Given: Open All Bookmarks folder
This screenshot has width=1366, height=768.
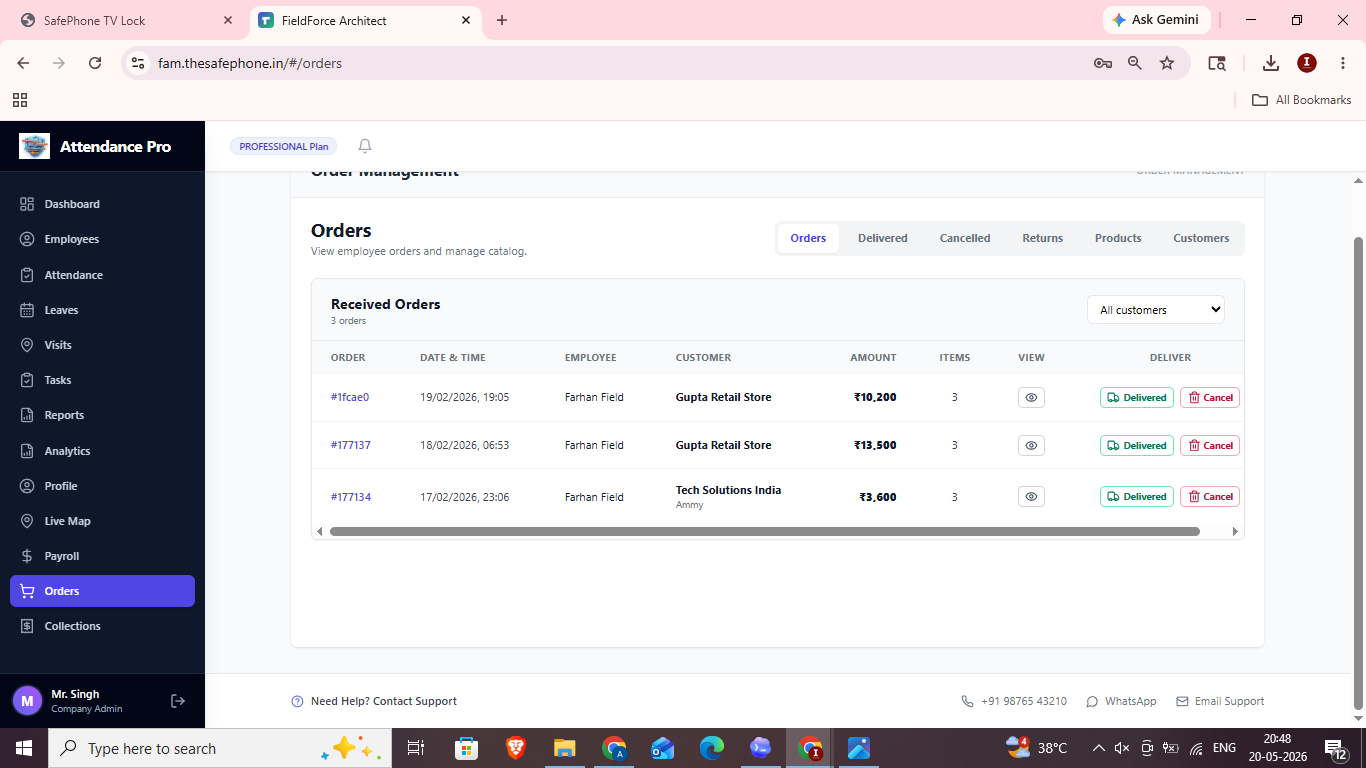Looking at the screenshot, I should 1302,100.
